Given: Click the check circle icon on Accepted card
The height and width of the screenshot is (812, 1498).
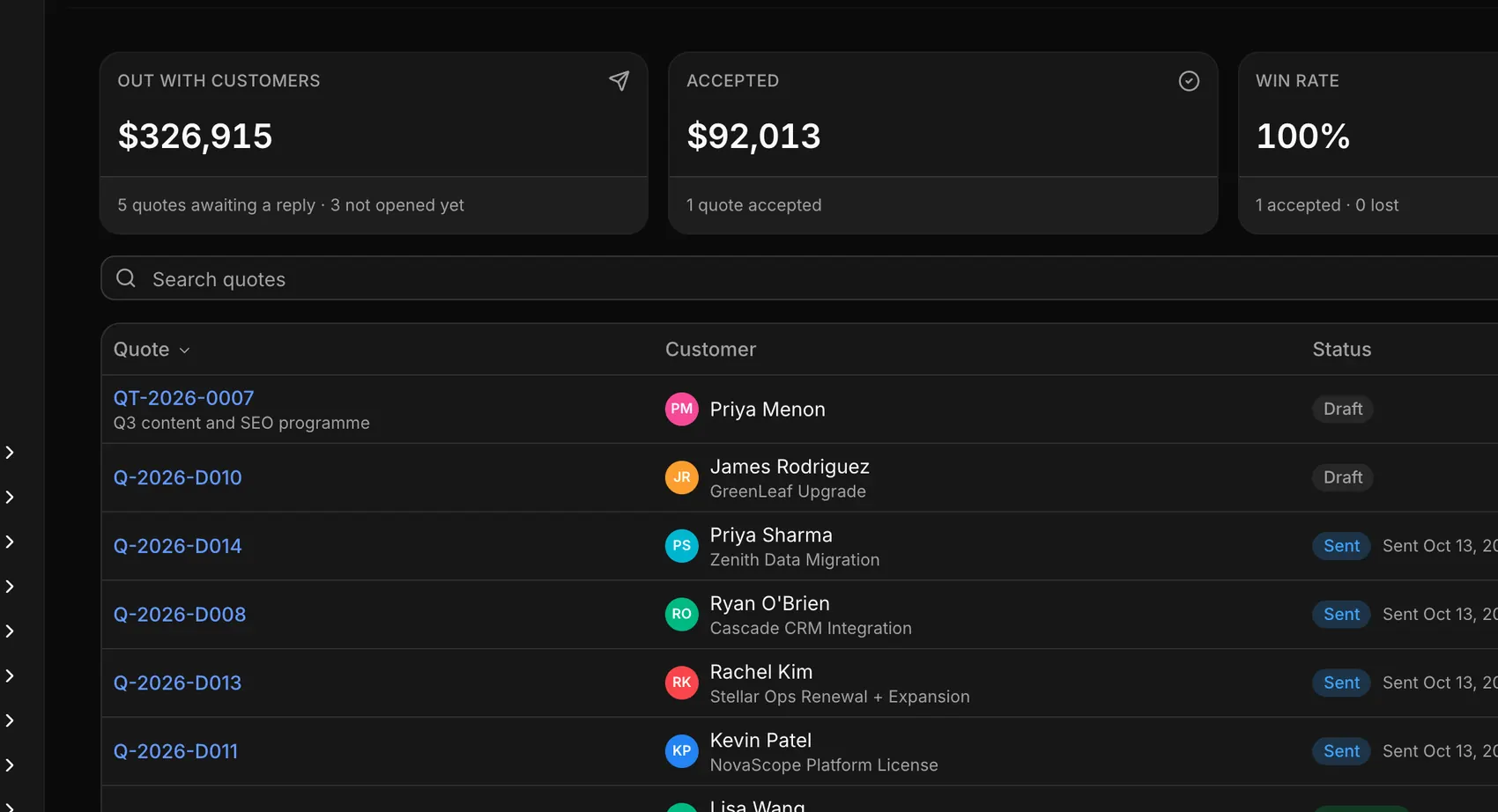Looking at the screenshot, I should [1189, 81].
